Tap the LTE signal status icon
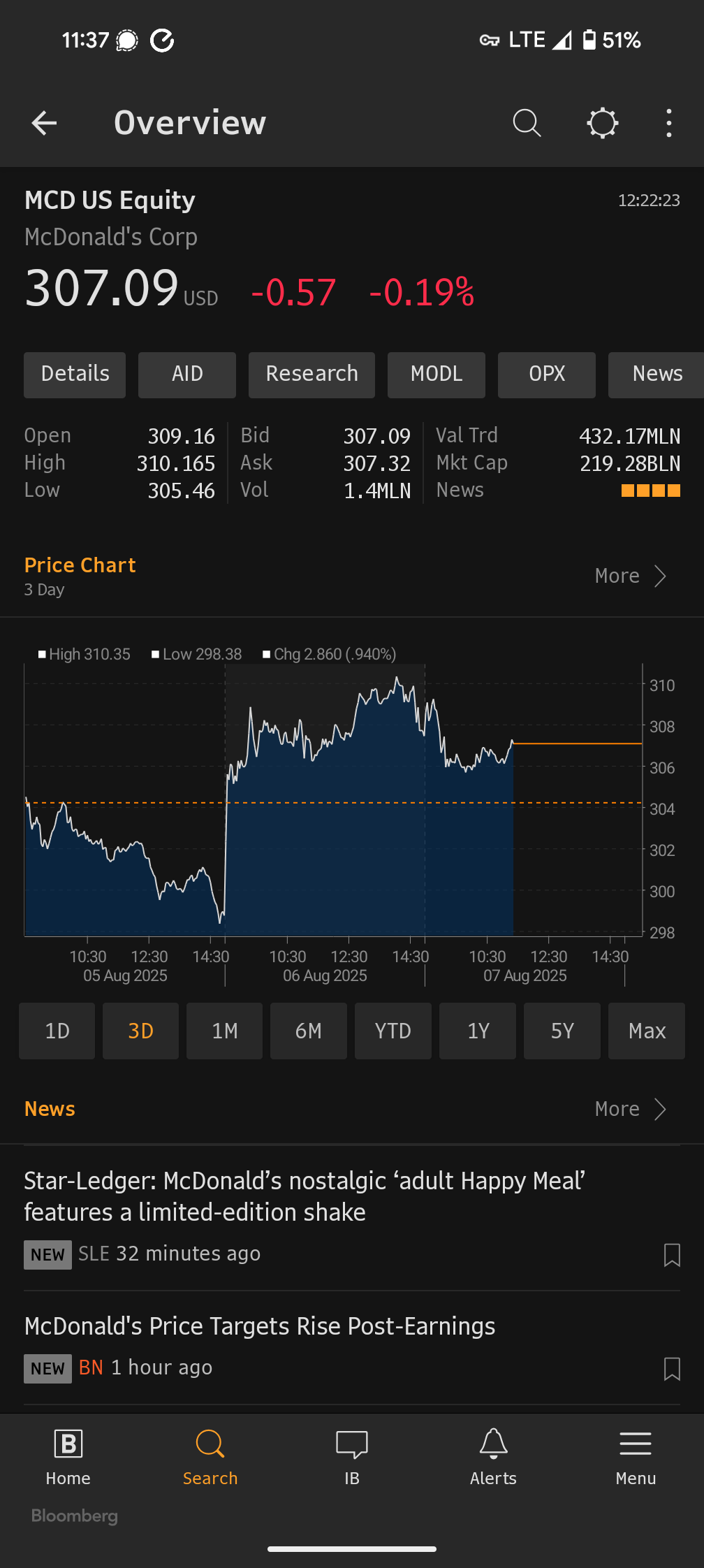704x1568 pixels. [x=540, y=40]
